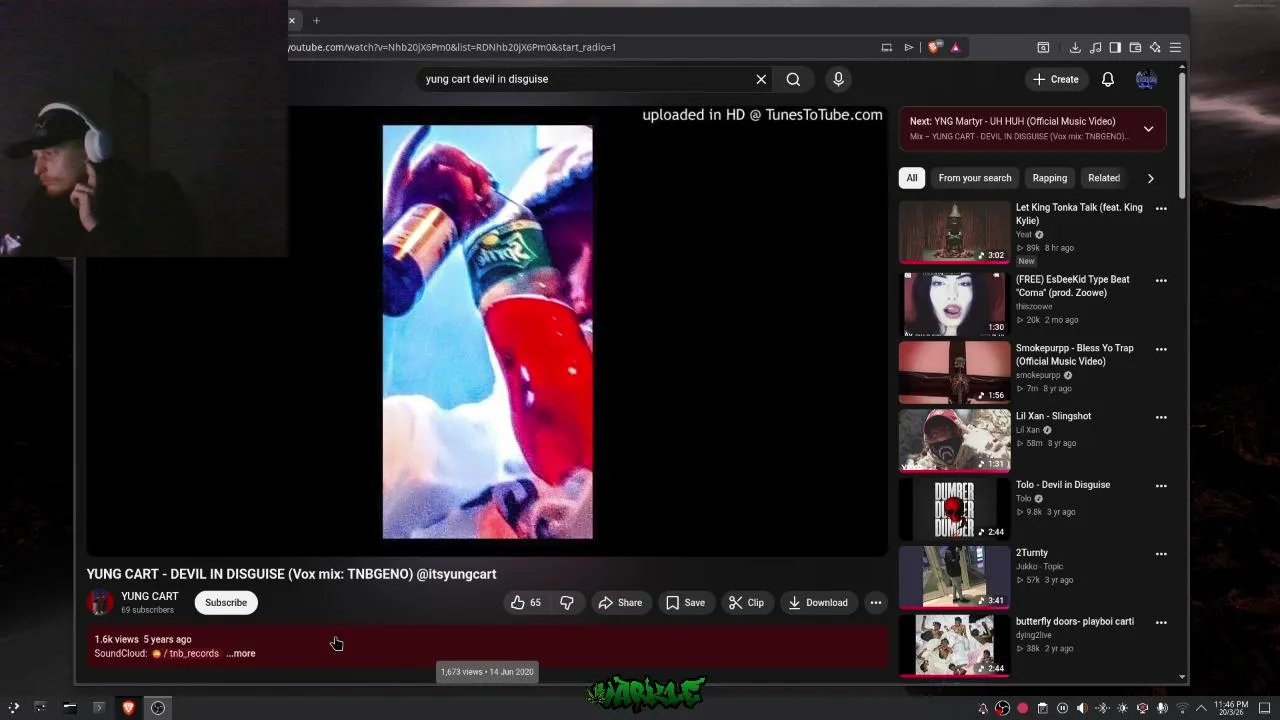Screen dimensions: 1280x720
Task: Subscribe to YUNG CART channel
Action: 226,602
